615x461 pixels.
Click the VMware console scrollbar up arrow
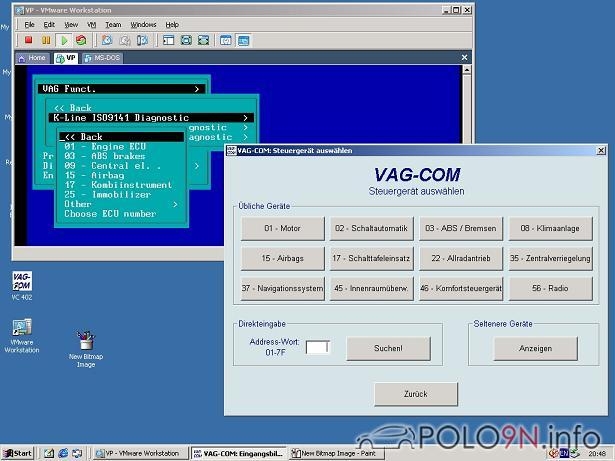(466, 70)
